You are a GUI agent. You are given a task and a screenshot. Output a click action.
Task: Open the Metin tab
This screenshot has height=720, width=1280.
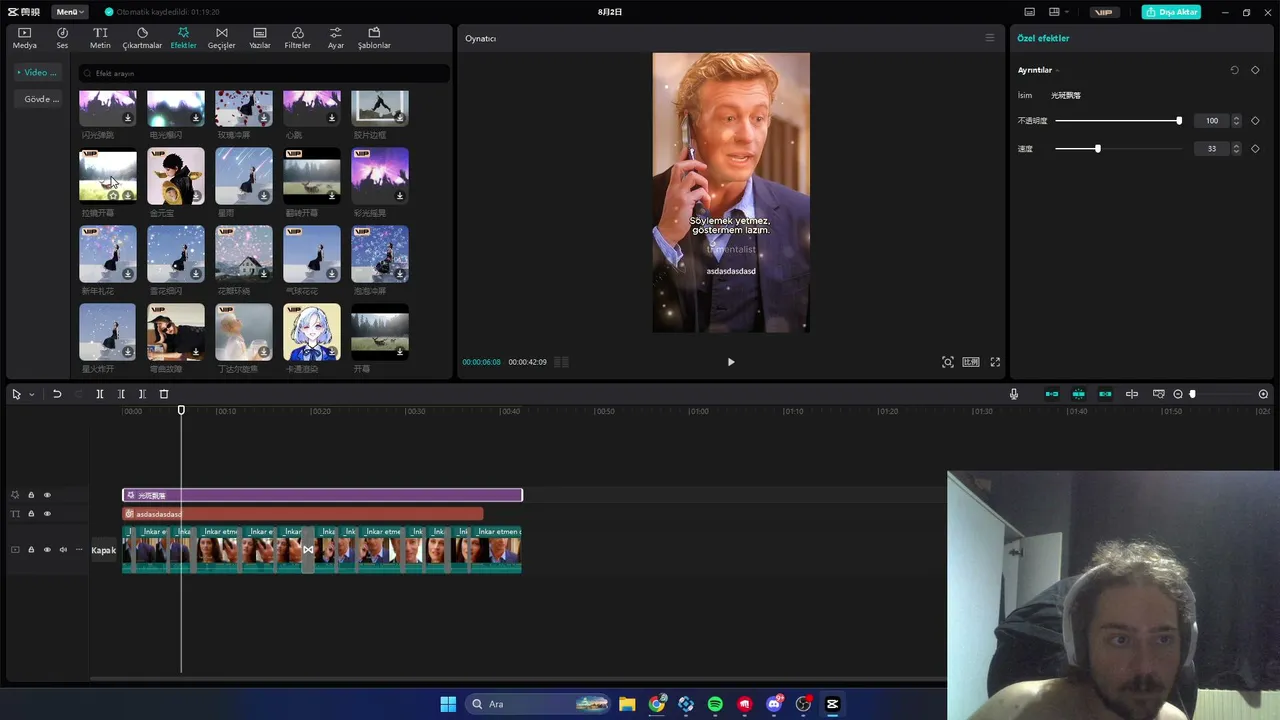point(100,38)
